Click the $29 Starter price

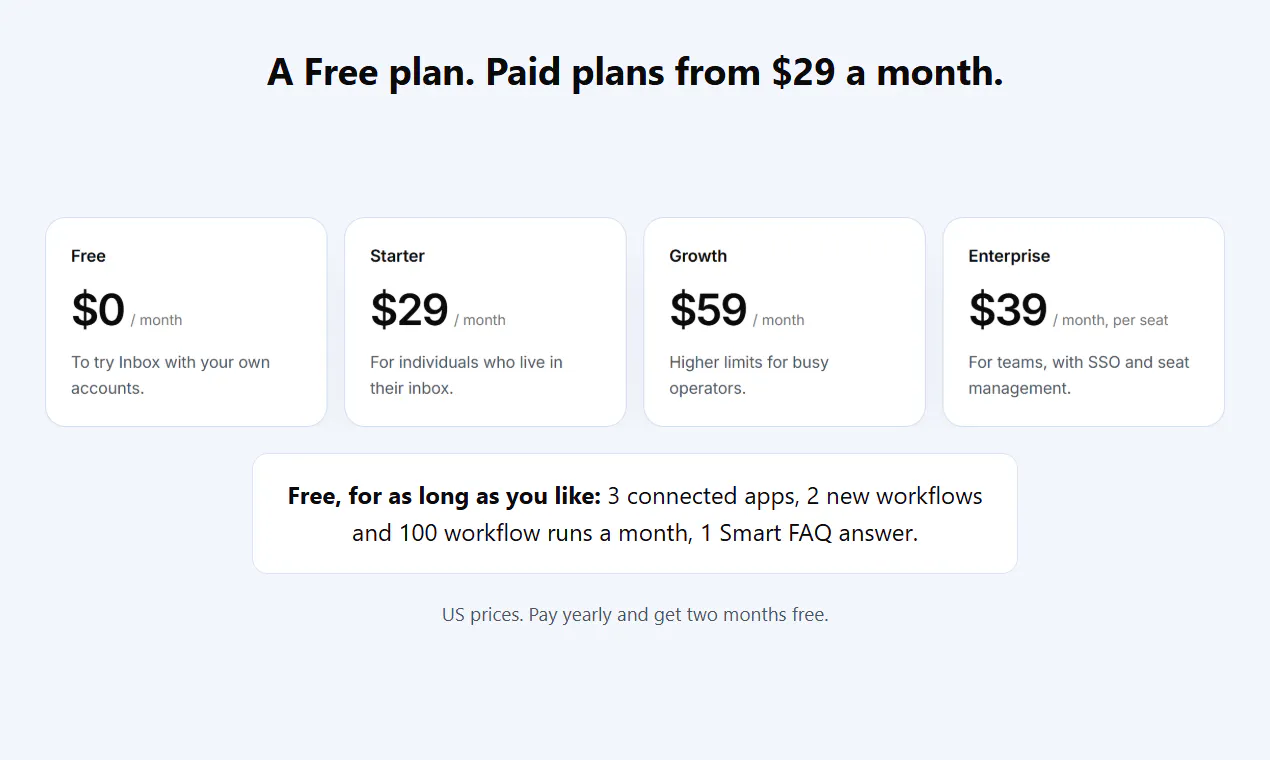tap(409, 310)
